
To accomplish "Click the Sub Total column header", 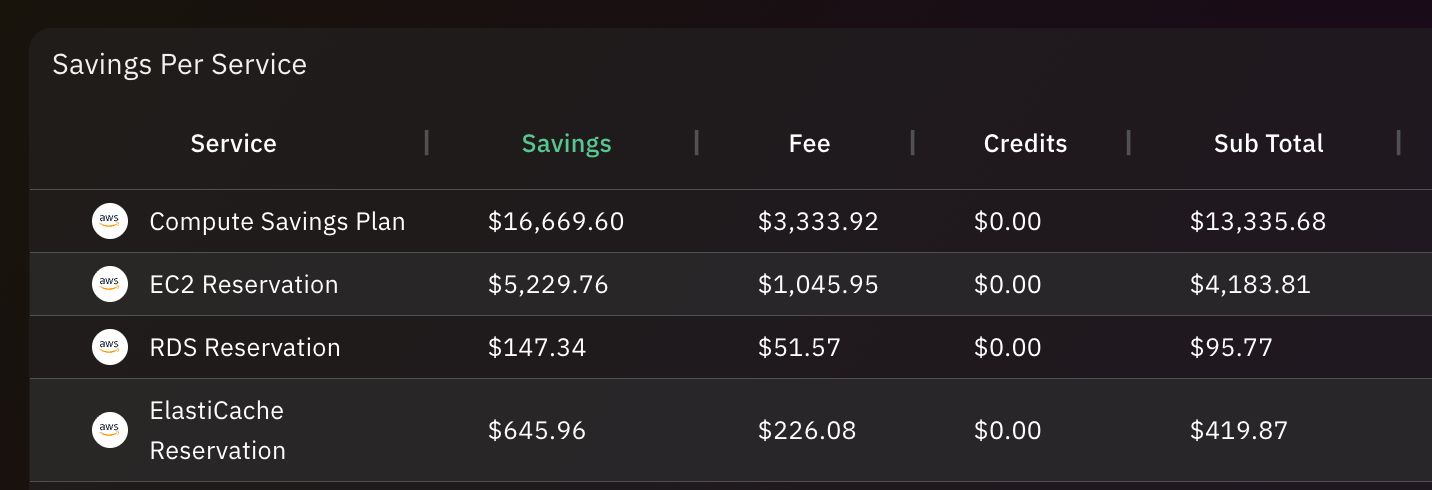I will 1268,143.
